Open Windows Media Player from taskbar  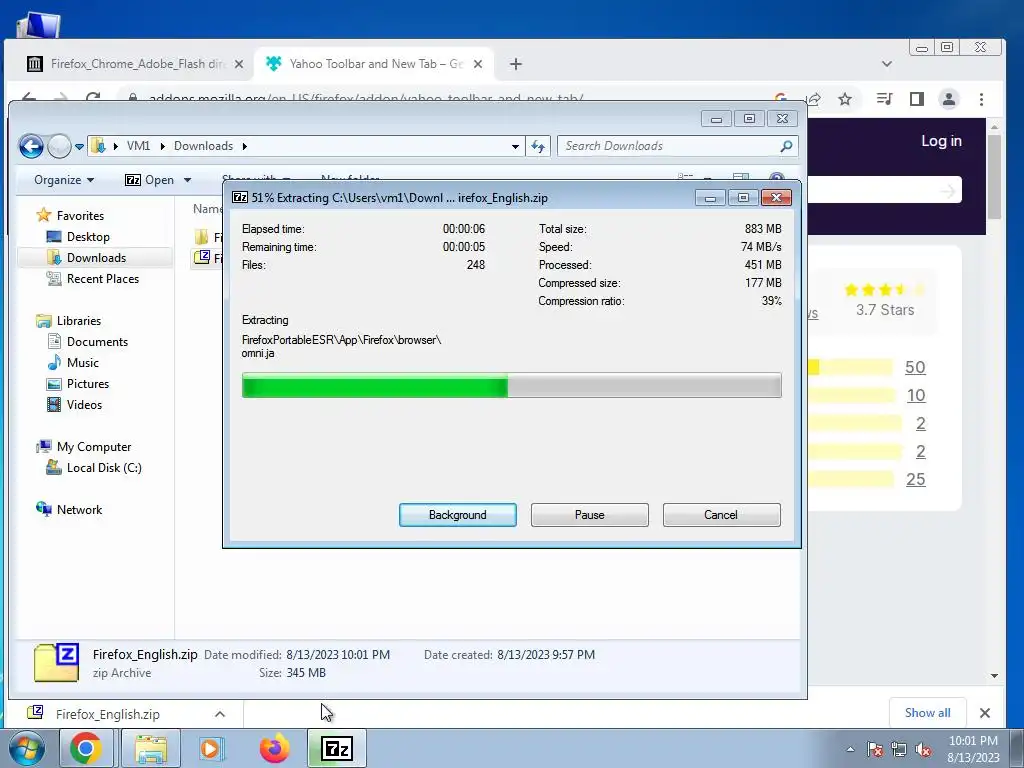pos(211,748)
